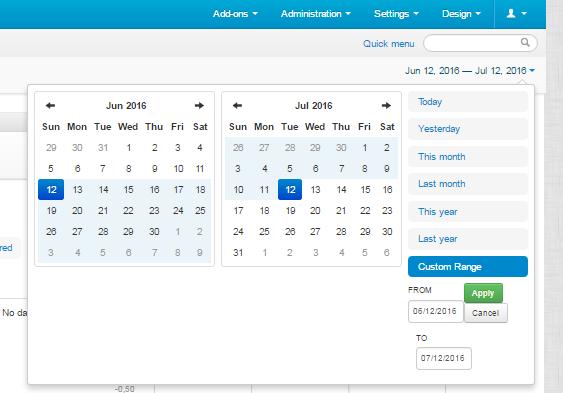This screenshot has width=563, height=393.
Task: Open the Add-ons menu
Action: pos(235,14)
